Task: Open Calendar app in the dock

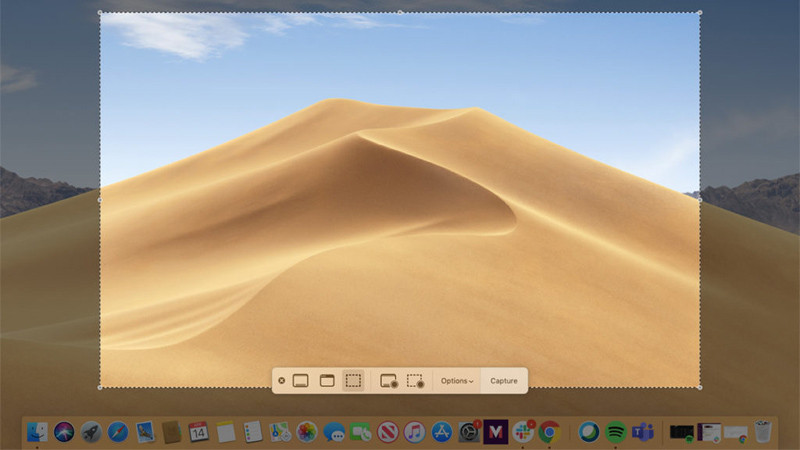Action: point(198,432)
